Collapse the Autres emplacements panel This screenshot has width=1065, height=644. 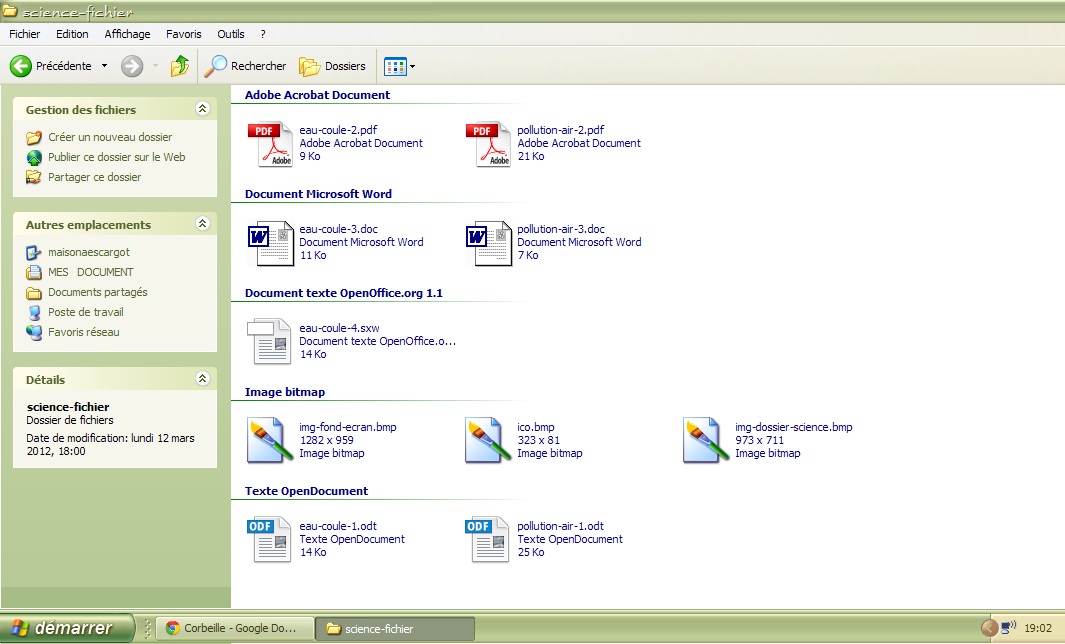(203, 224)
